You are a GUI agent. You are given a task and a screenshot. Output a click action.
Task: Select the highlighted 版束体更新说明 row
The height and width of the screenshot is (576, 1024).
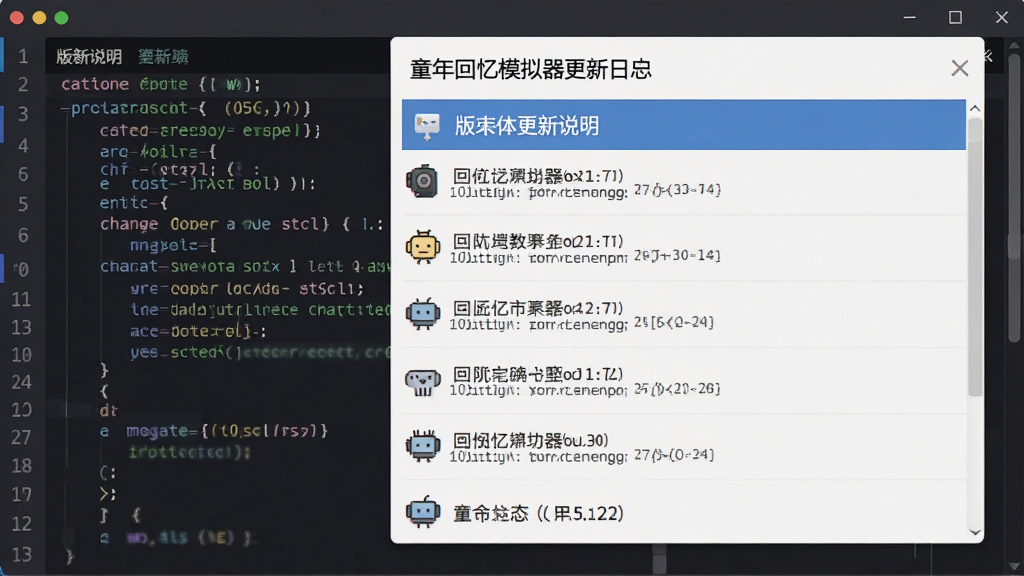(684, 125)
